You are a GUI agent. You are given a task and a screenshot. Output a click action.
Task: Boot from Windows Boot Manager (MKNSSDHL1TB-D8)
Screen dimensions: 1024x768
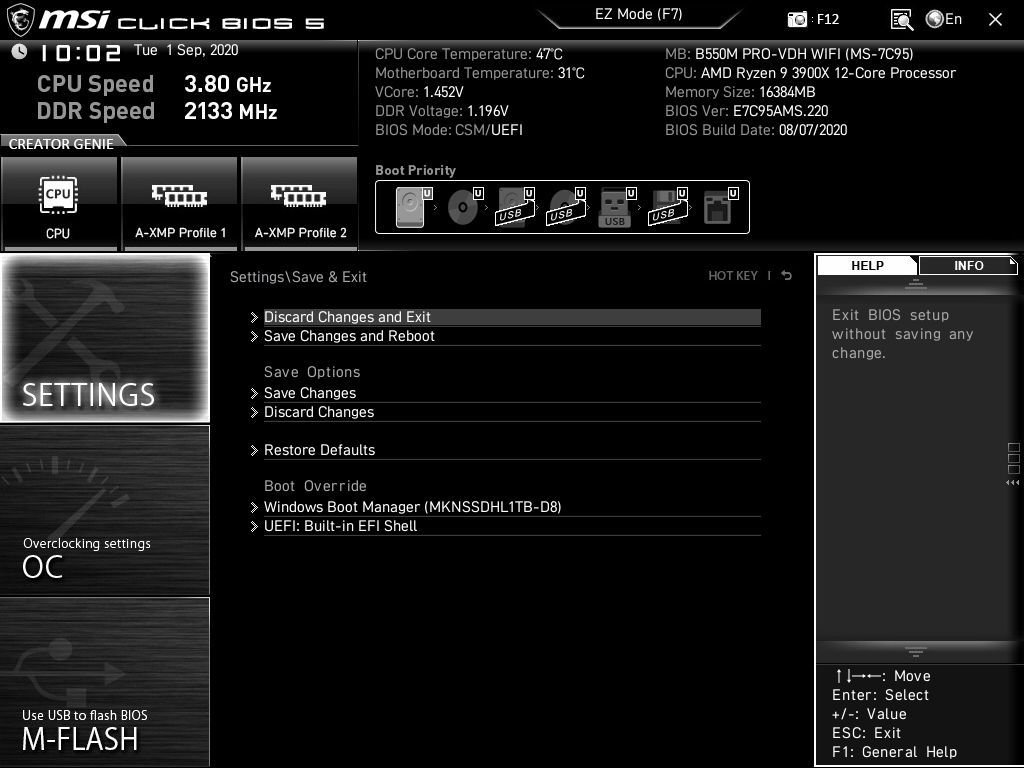click(512, 507)
